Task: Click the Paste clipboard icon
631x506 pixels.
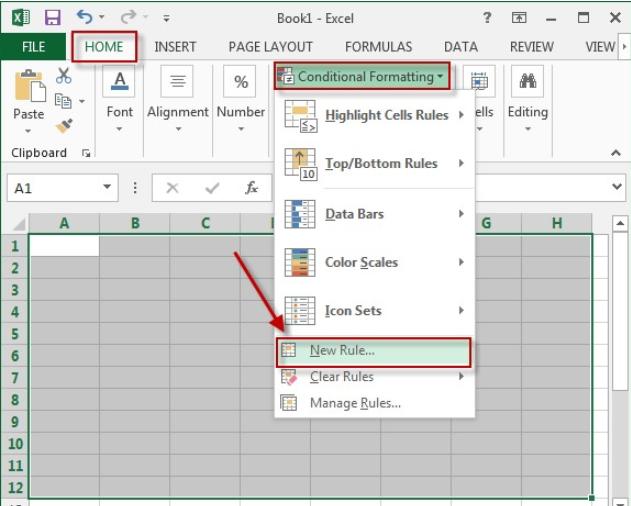Action: pos(30,85)
